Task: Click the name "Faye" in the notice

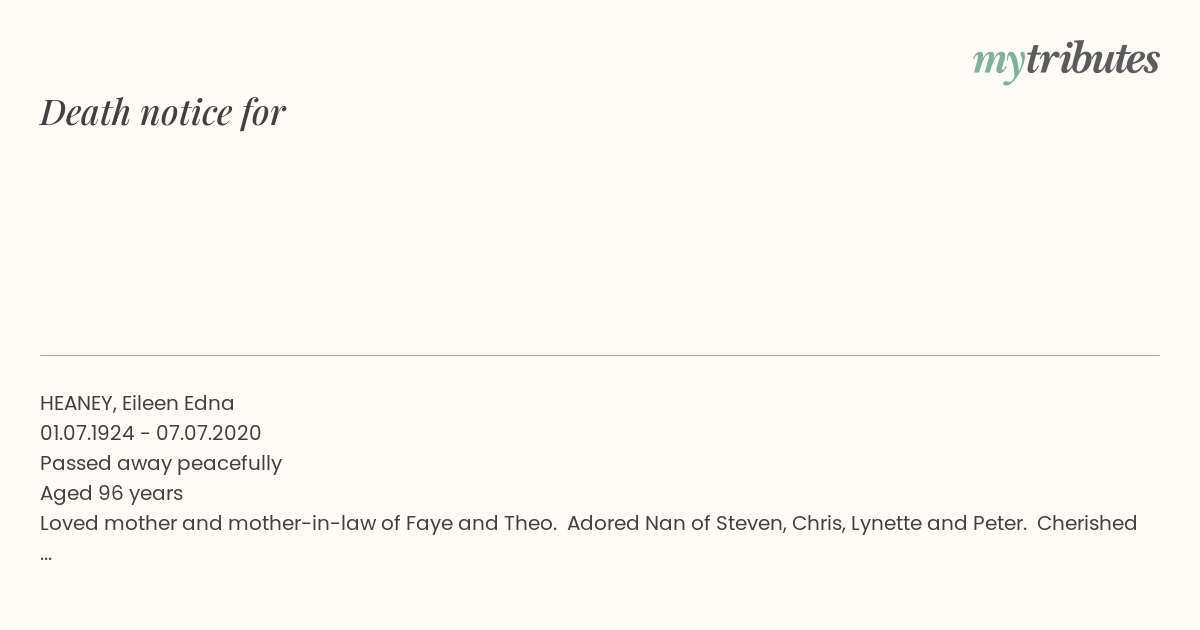Action: (429, 523)
